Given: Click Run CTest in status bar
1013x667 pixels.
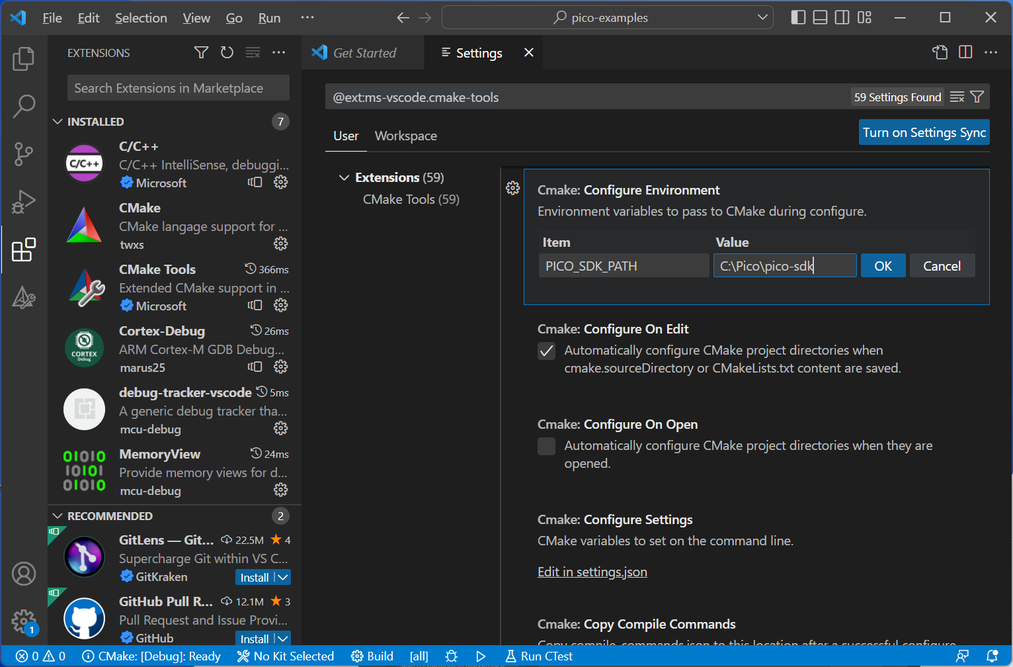Looking at the screenshot, I should pos(538,656).
